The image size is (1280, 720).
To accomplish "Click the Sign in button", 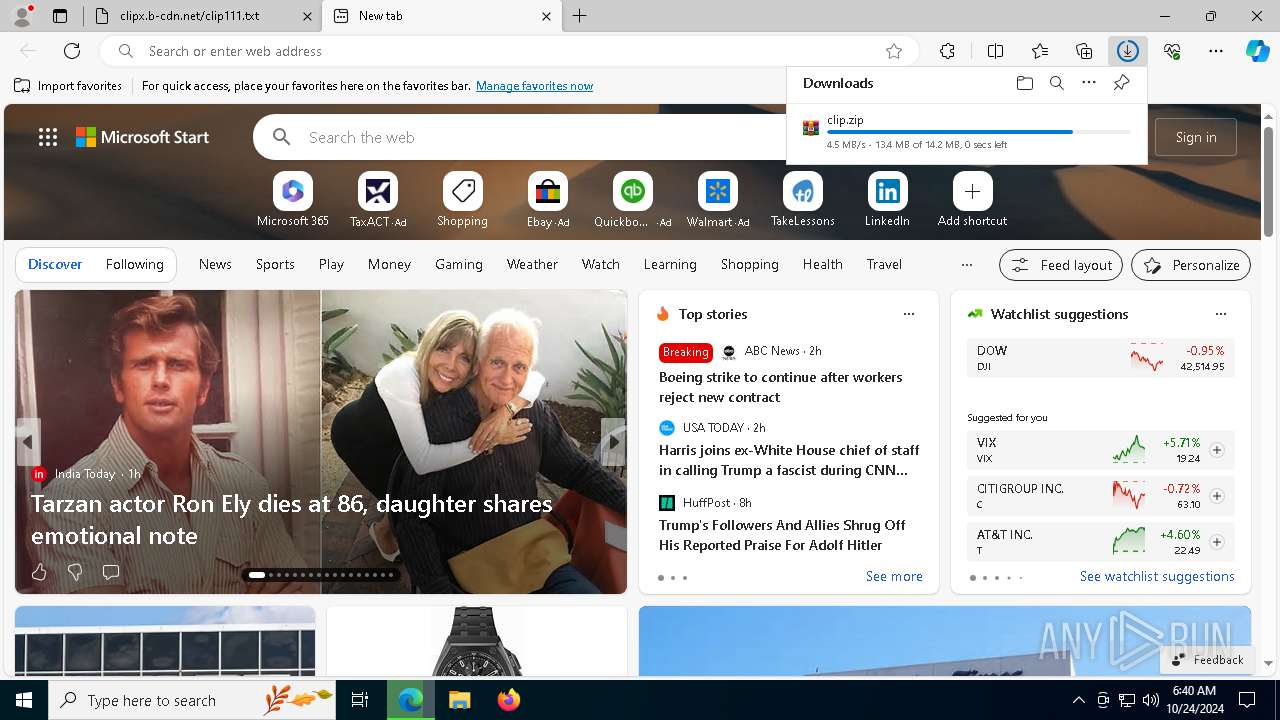I will (x=1196, y=137).
